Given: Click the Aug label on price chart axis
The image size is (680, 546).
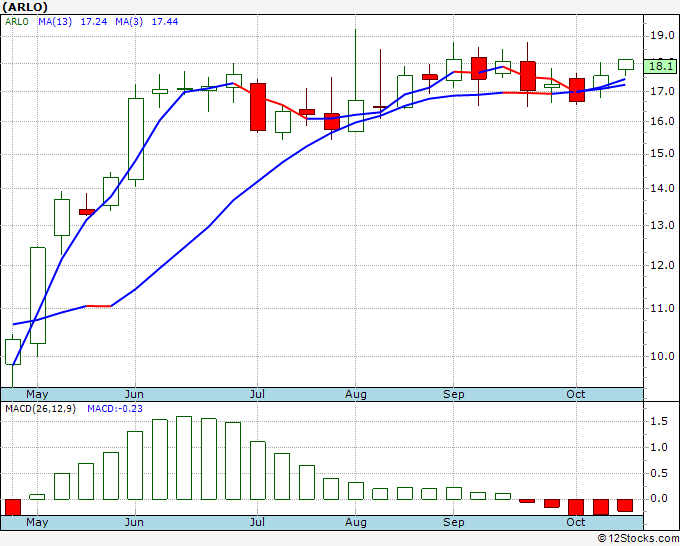Looking at the screenshot, I should 356,395.
